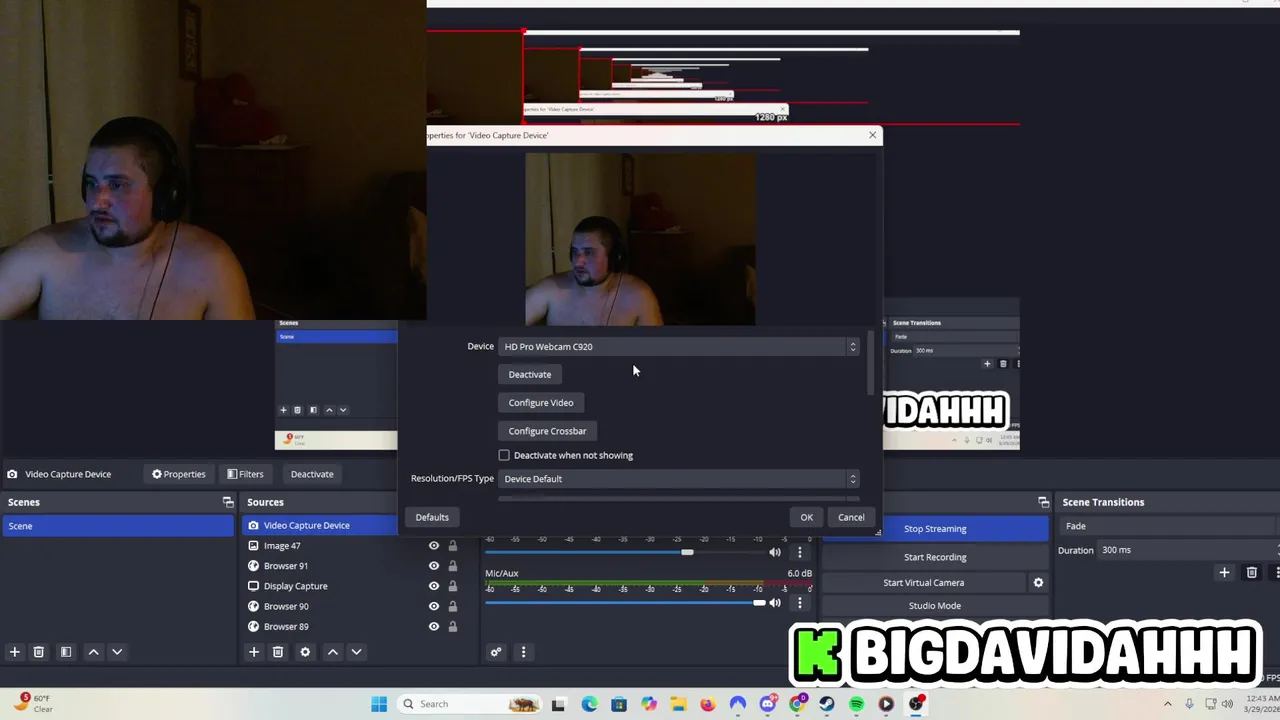Toggle Browser 90 eye icon
The image size is (1280, 720).
point(434,606)
